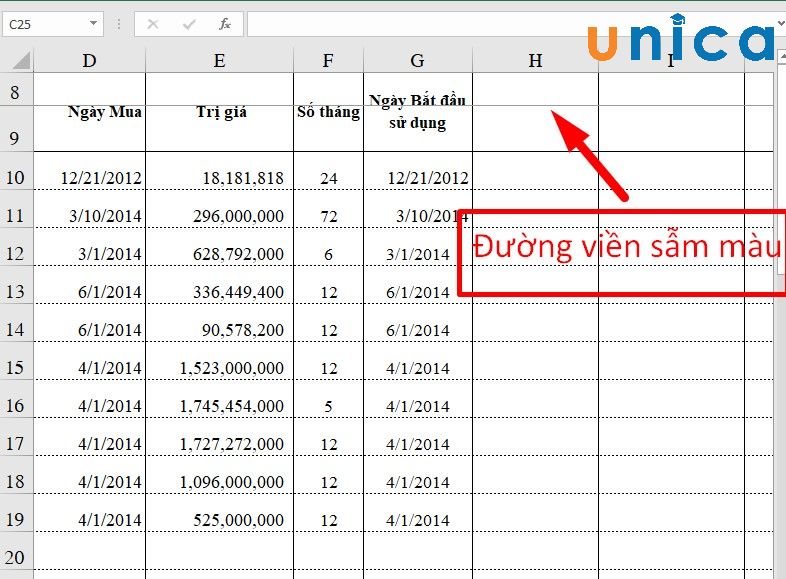Select column H header
This screenshot has width=786, height=579.
coord(535,60)
